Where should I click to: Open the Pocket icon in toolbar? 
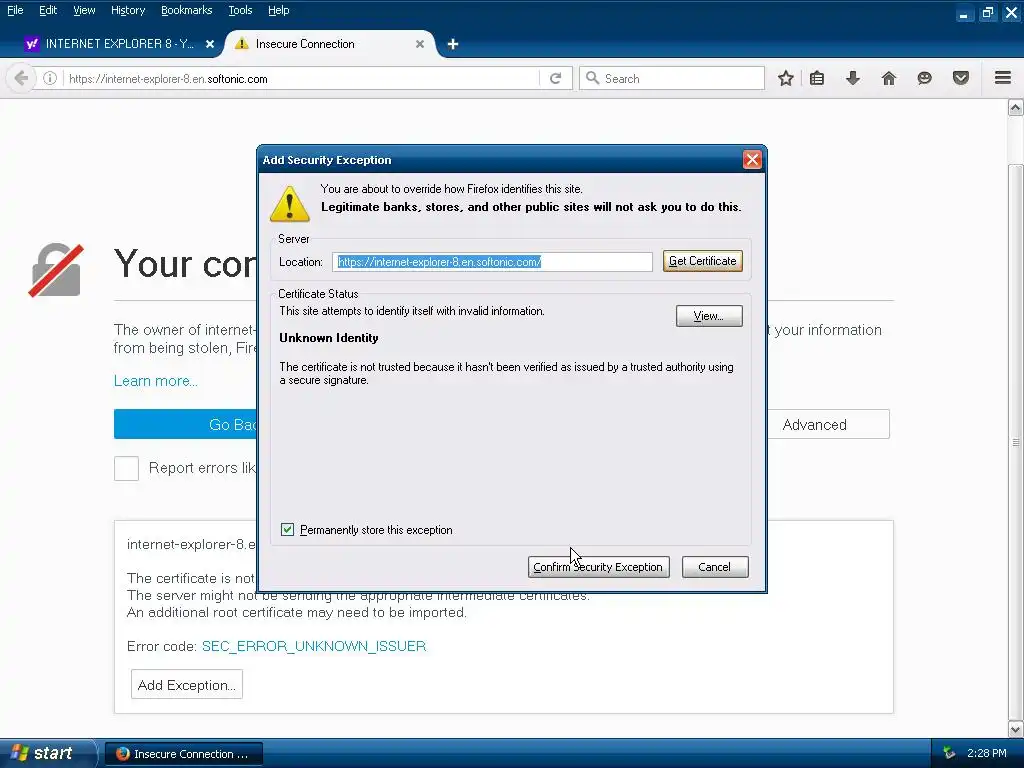click(x=961, y=78)
